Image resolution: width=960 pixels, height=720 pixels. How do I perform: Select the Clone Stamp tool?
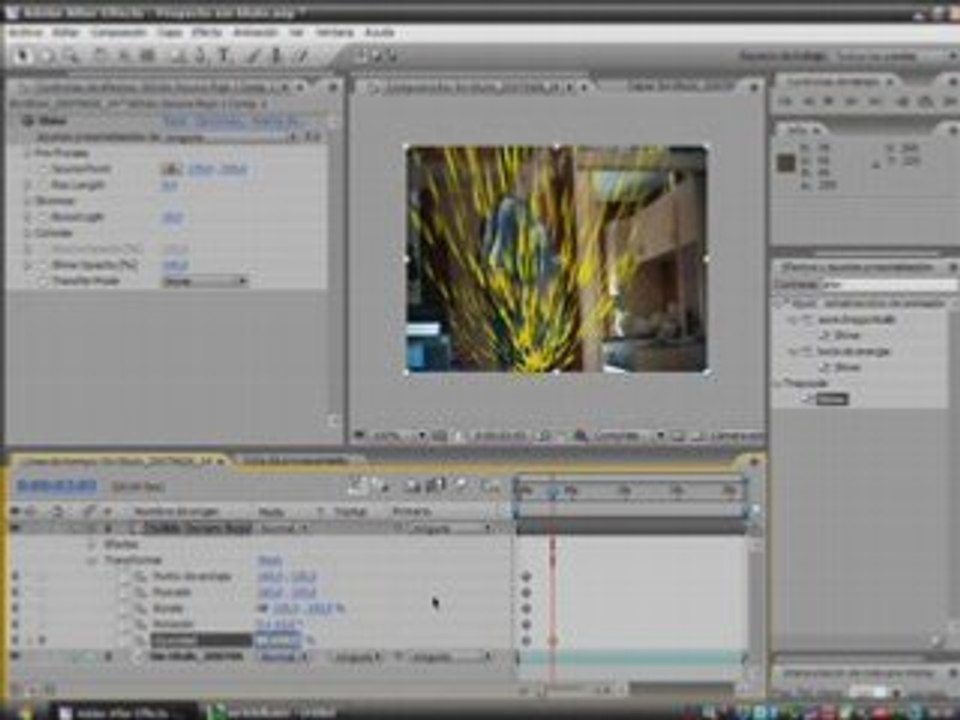pyautogui.click(x=277, y=56)
